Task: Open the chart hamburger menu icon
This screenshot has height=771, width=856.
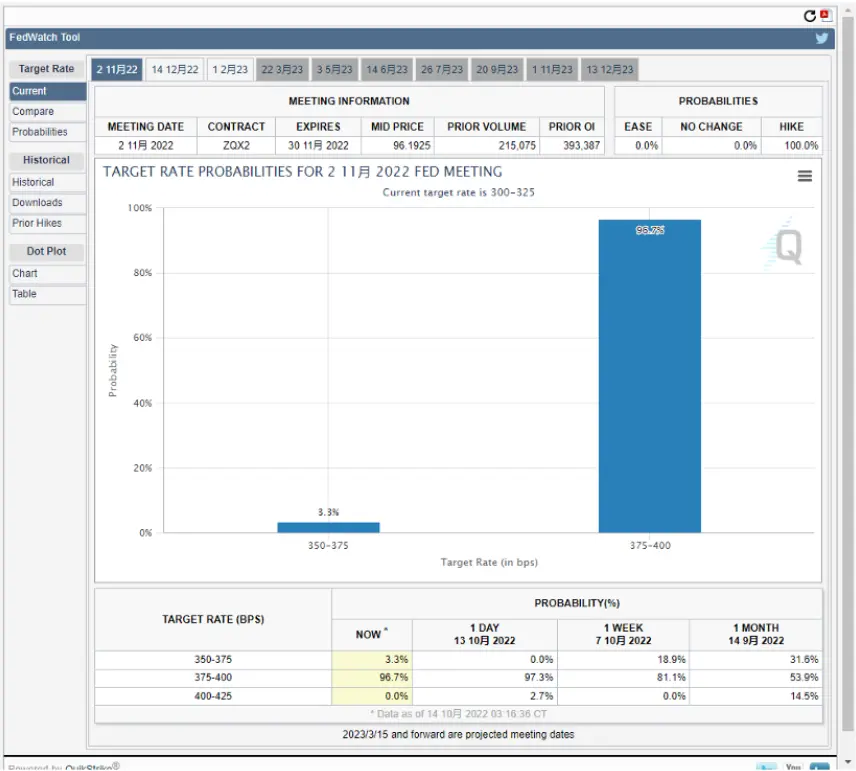Action: [x=805, y=176]
